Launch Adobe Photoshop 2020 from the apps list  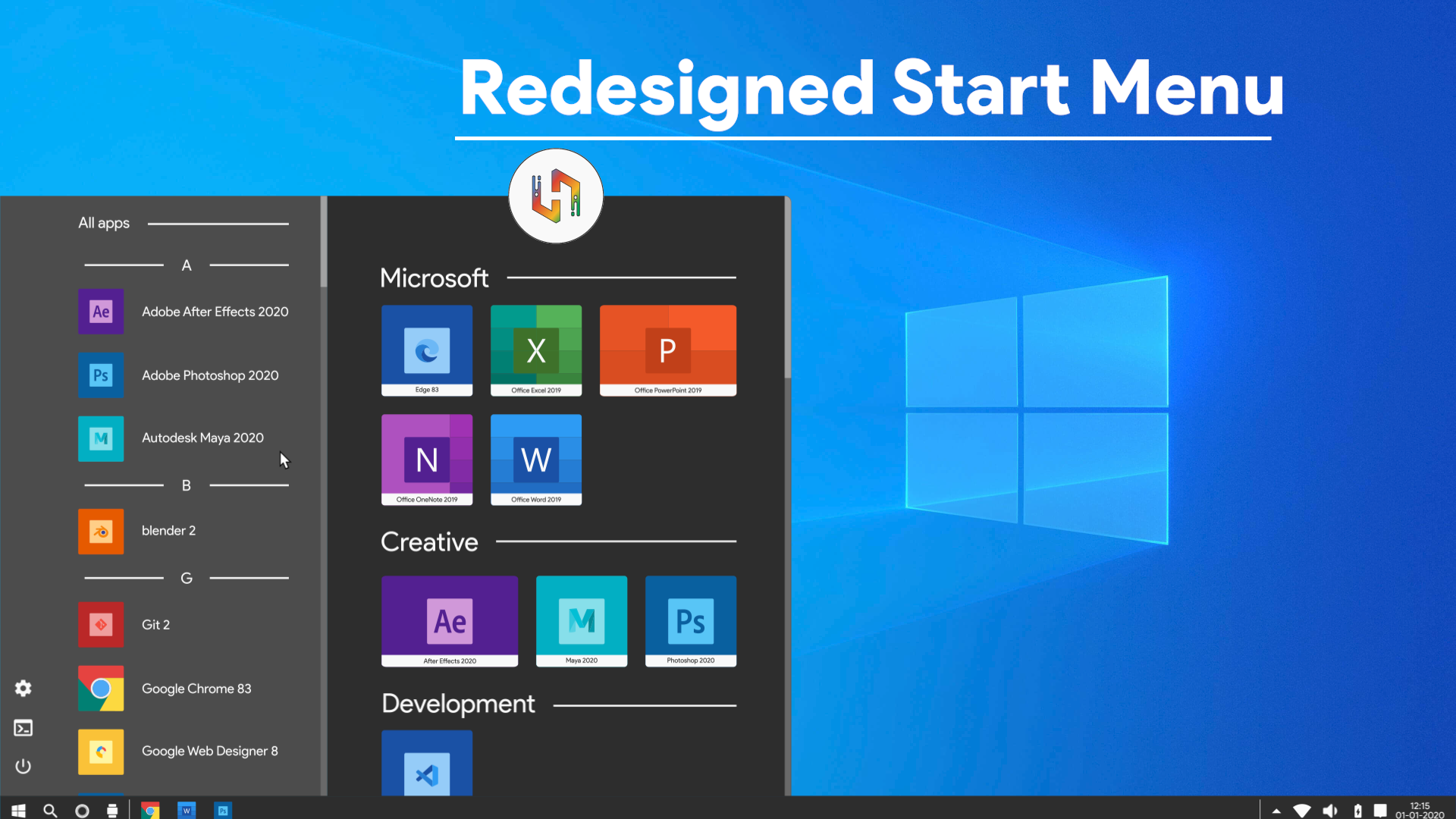click(179, 375)
